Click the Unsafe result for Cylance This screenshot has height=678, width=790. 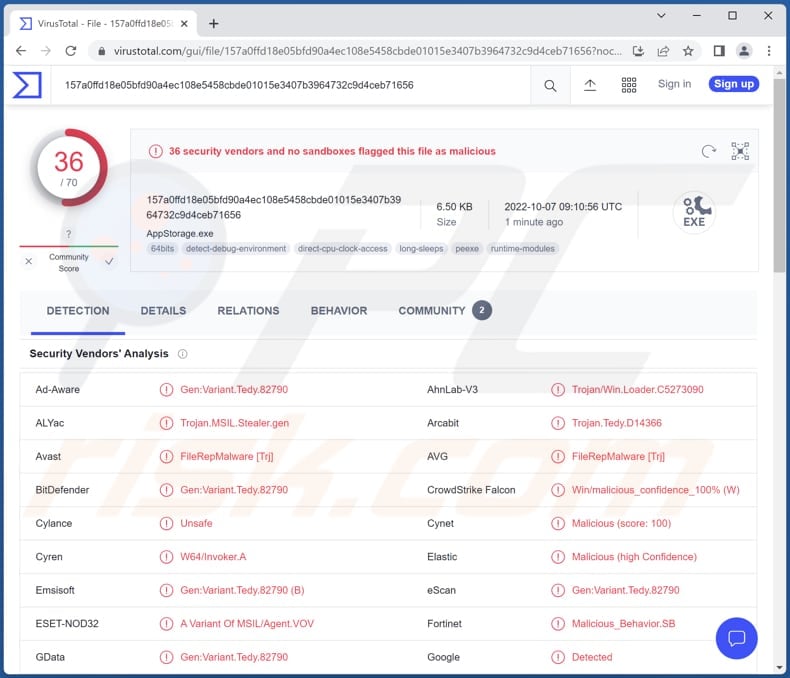pos(196,523)
